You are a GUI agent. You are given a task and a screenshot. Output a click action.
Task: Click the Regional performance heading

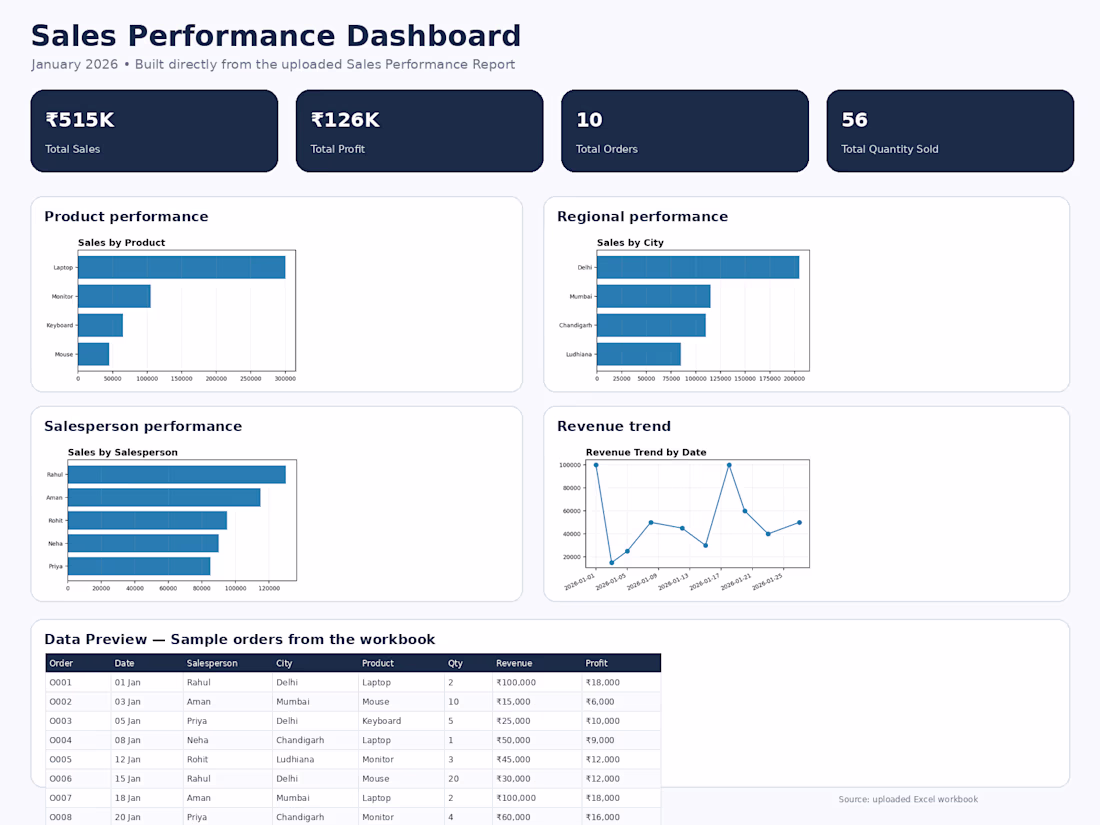643,217
